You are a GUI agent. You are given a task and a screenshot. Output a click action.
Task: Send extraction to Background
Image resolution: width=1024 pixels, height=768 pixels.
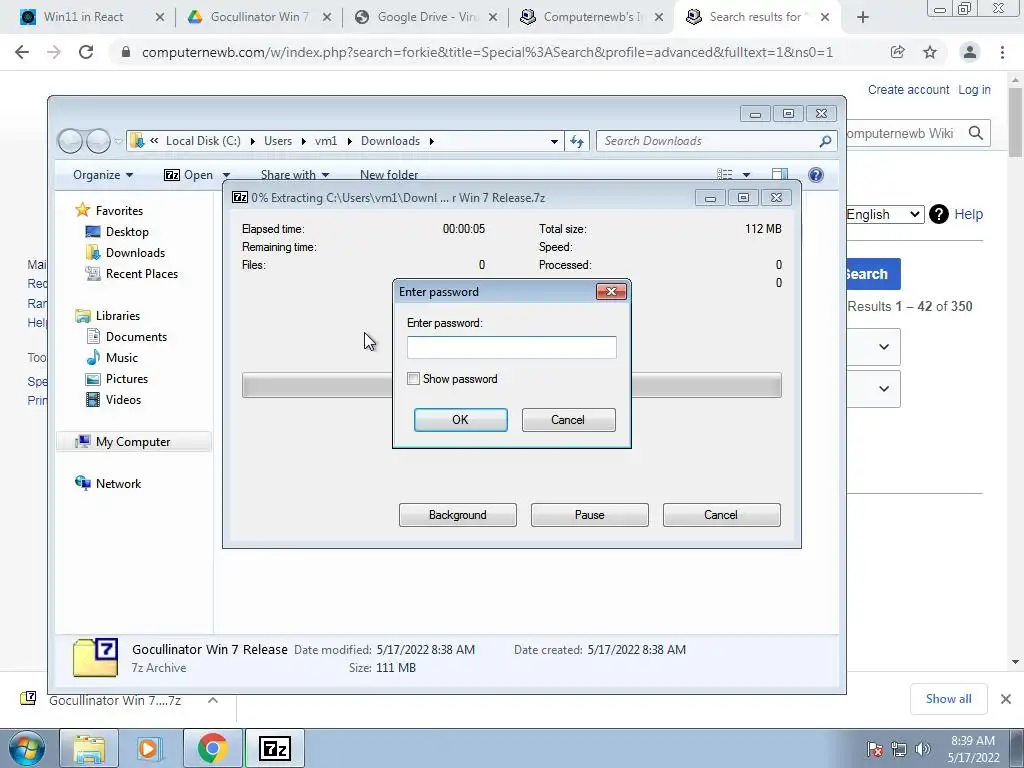coord(458,515)
